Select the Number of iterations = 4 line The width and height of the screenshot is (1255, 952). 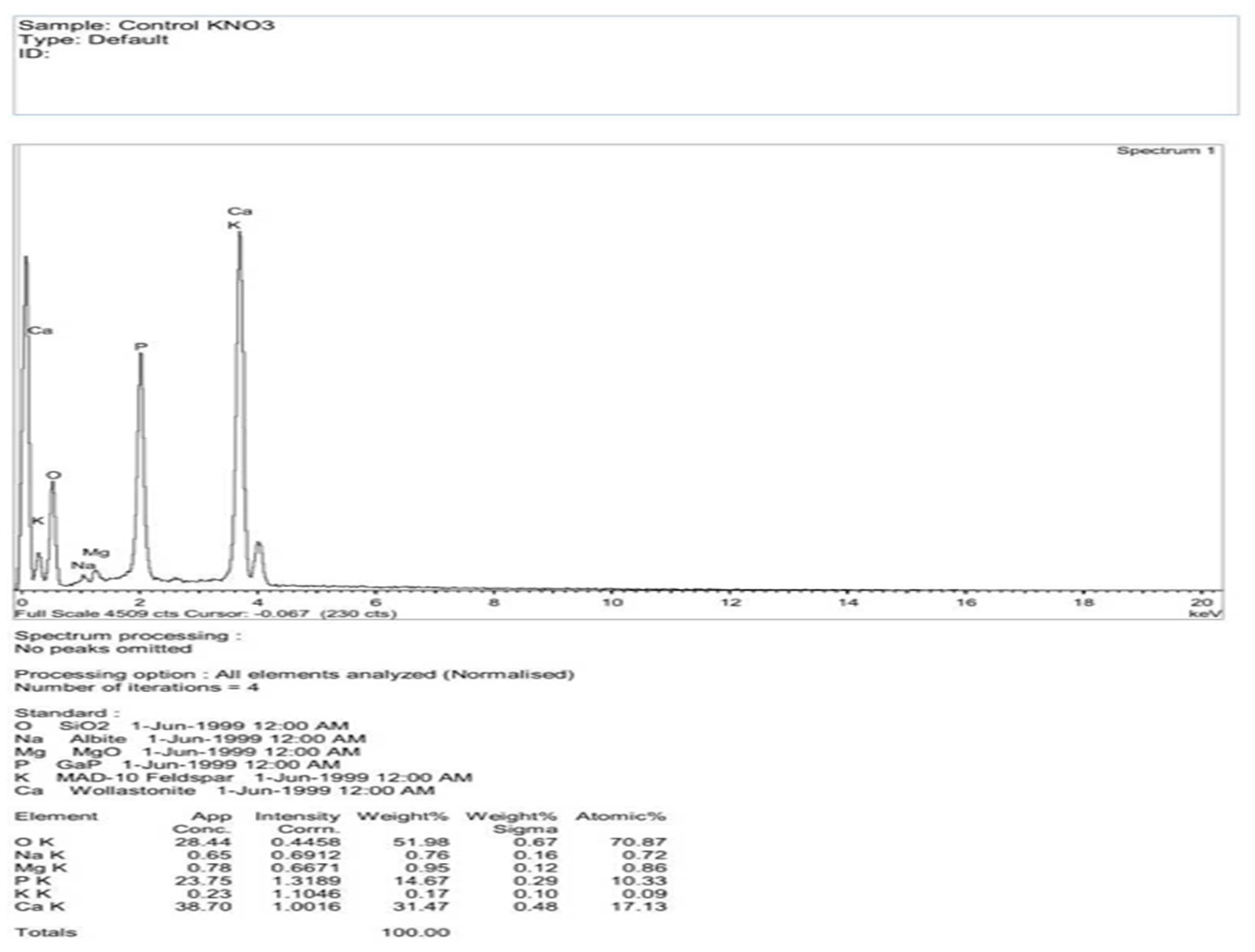136,688
